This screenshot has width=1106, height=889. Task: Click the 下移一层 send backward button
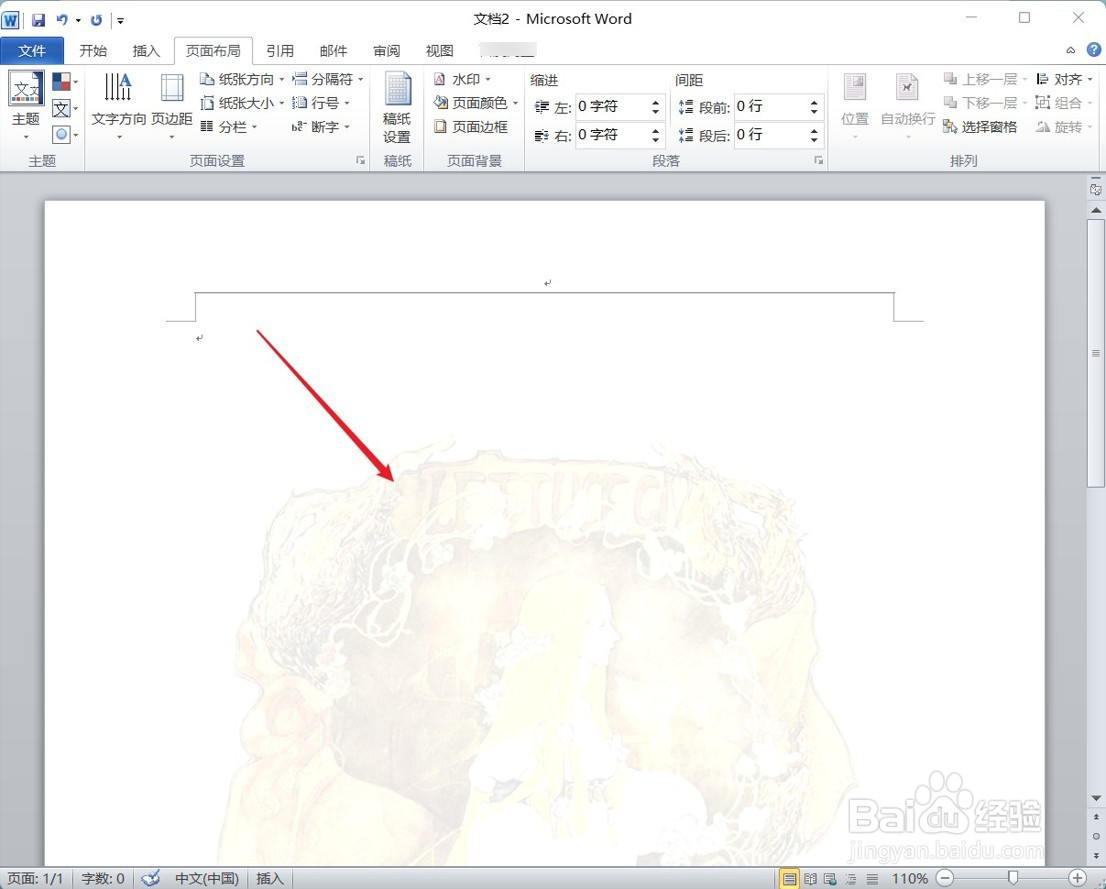[x=985, y=103]
